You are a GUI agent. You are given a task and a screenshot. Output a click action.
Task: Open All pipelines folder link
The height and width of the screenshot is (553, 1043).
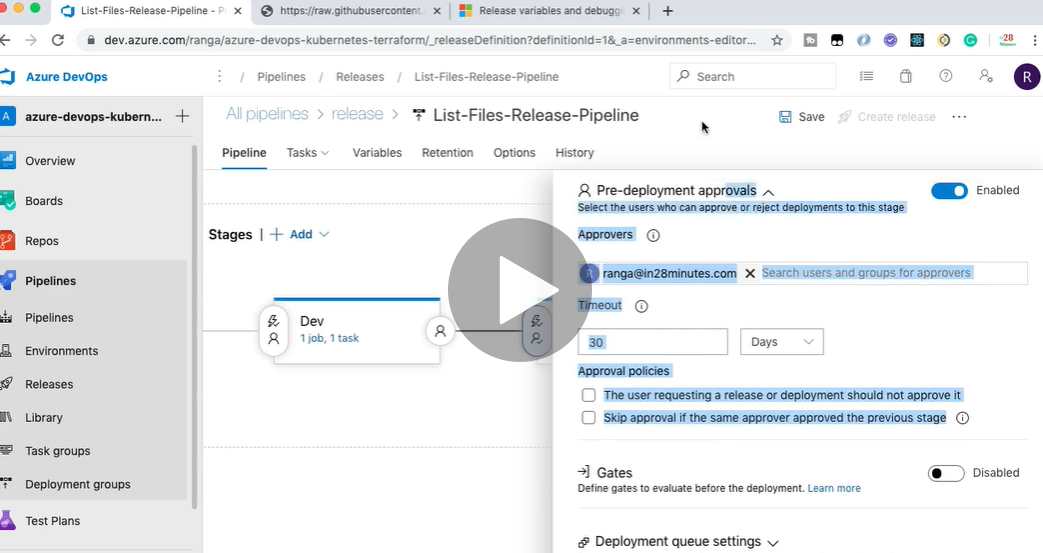267,114
